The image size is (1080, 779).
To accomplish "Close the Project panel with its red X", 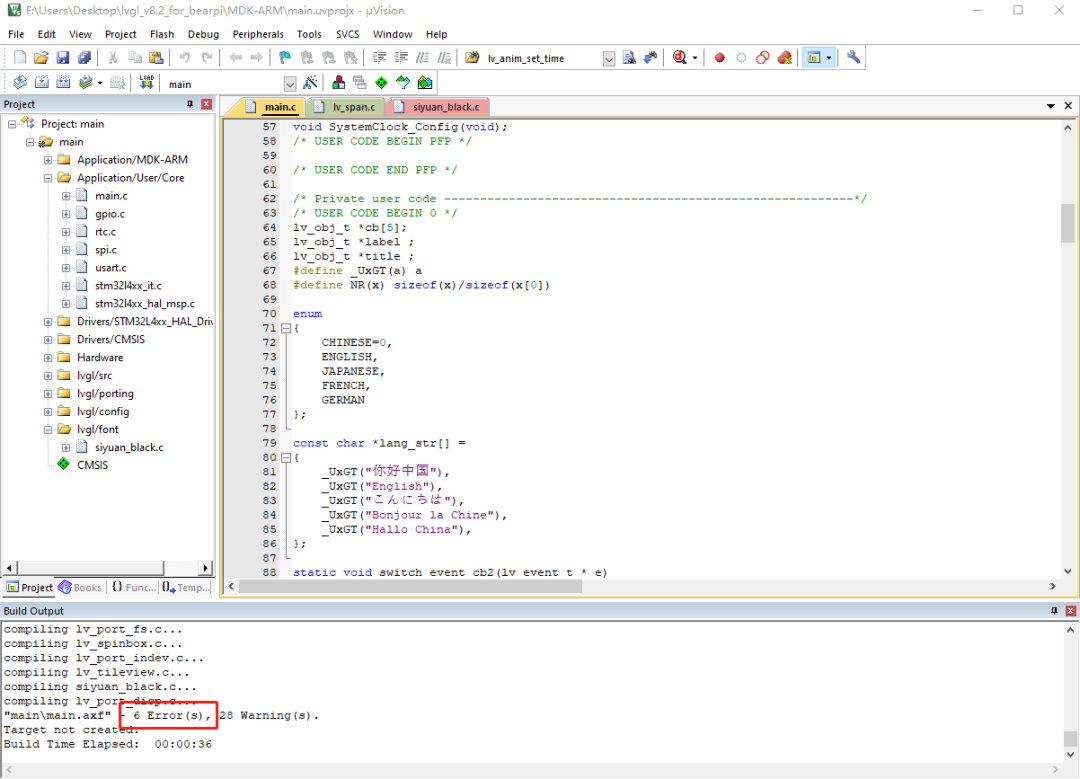I will point(207,104).
